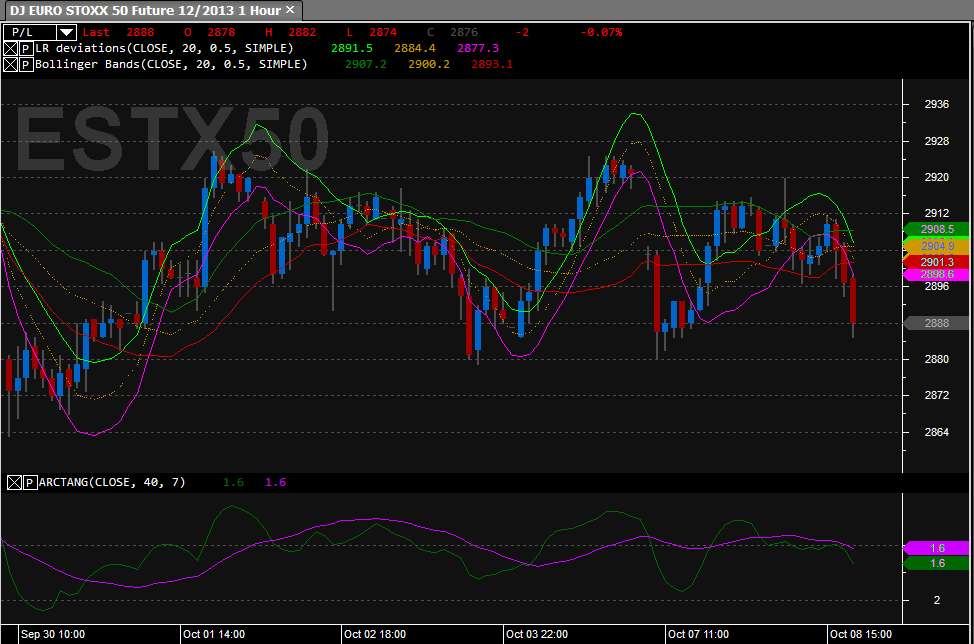The height and width of the screenshot is (644, 974).
Task: Select the DJ EURO STOXX 50 Future tab
Action: (145, 11)
